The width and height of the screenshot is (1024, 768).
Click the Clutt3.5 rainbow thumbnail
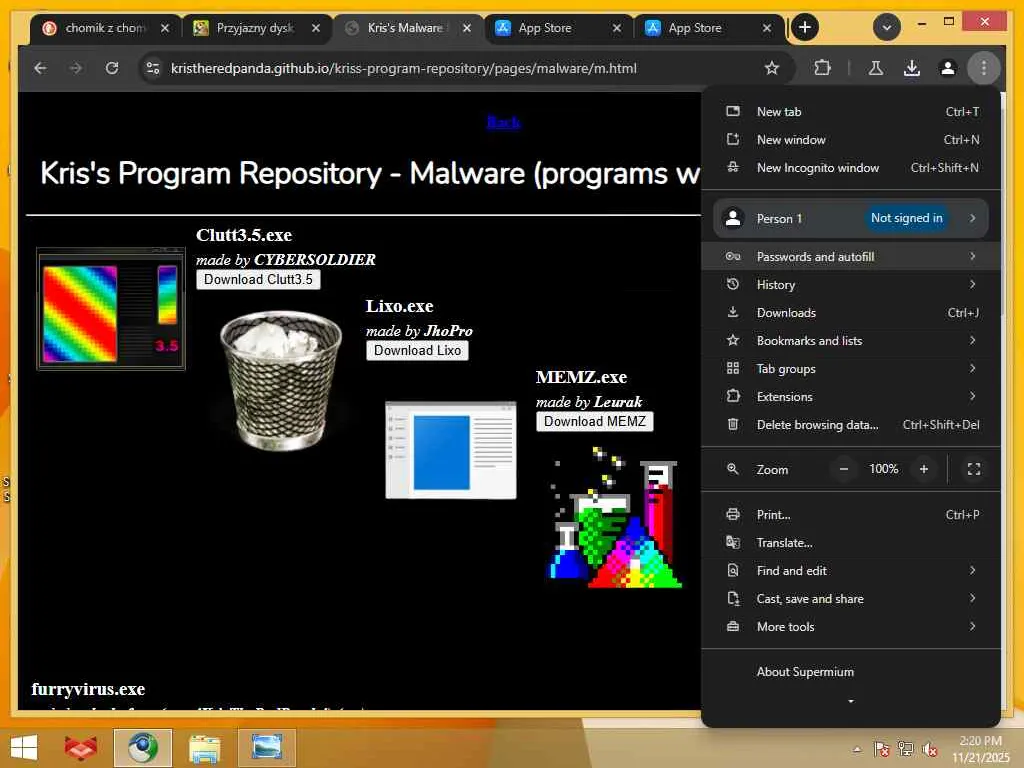tap(111, 309)
